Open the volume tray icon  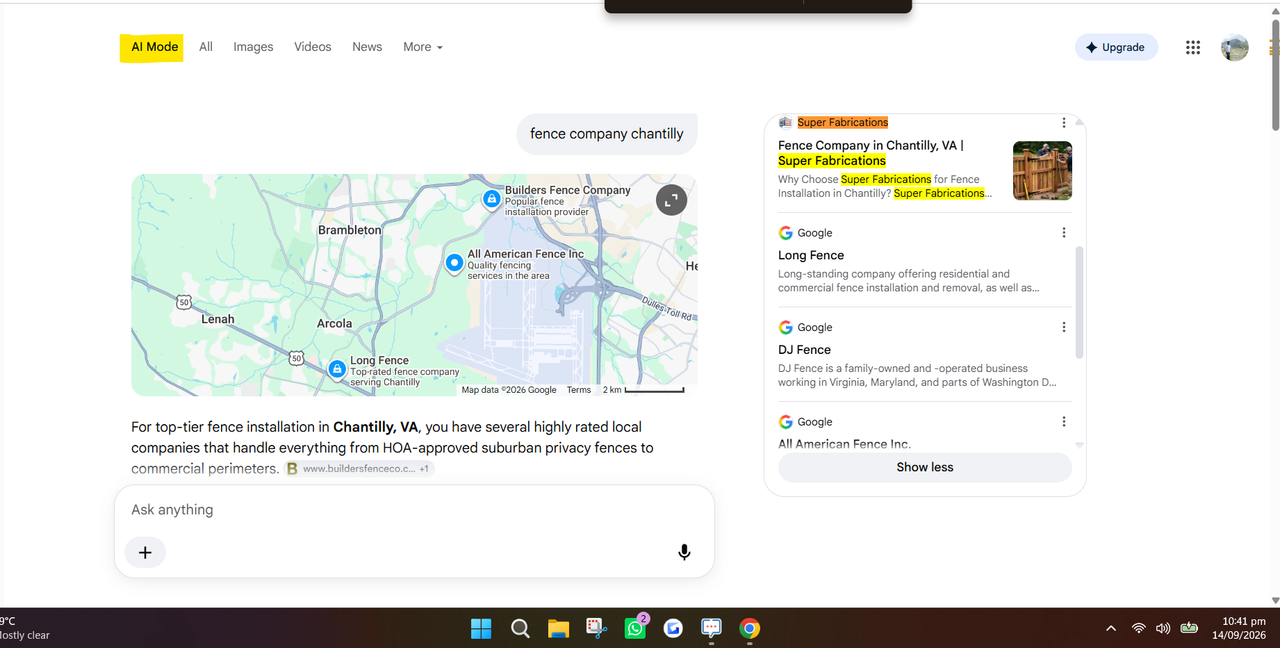click(x=1162, y=629)
